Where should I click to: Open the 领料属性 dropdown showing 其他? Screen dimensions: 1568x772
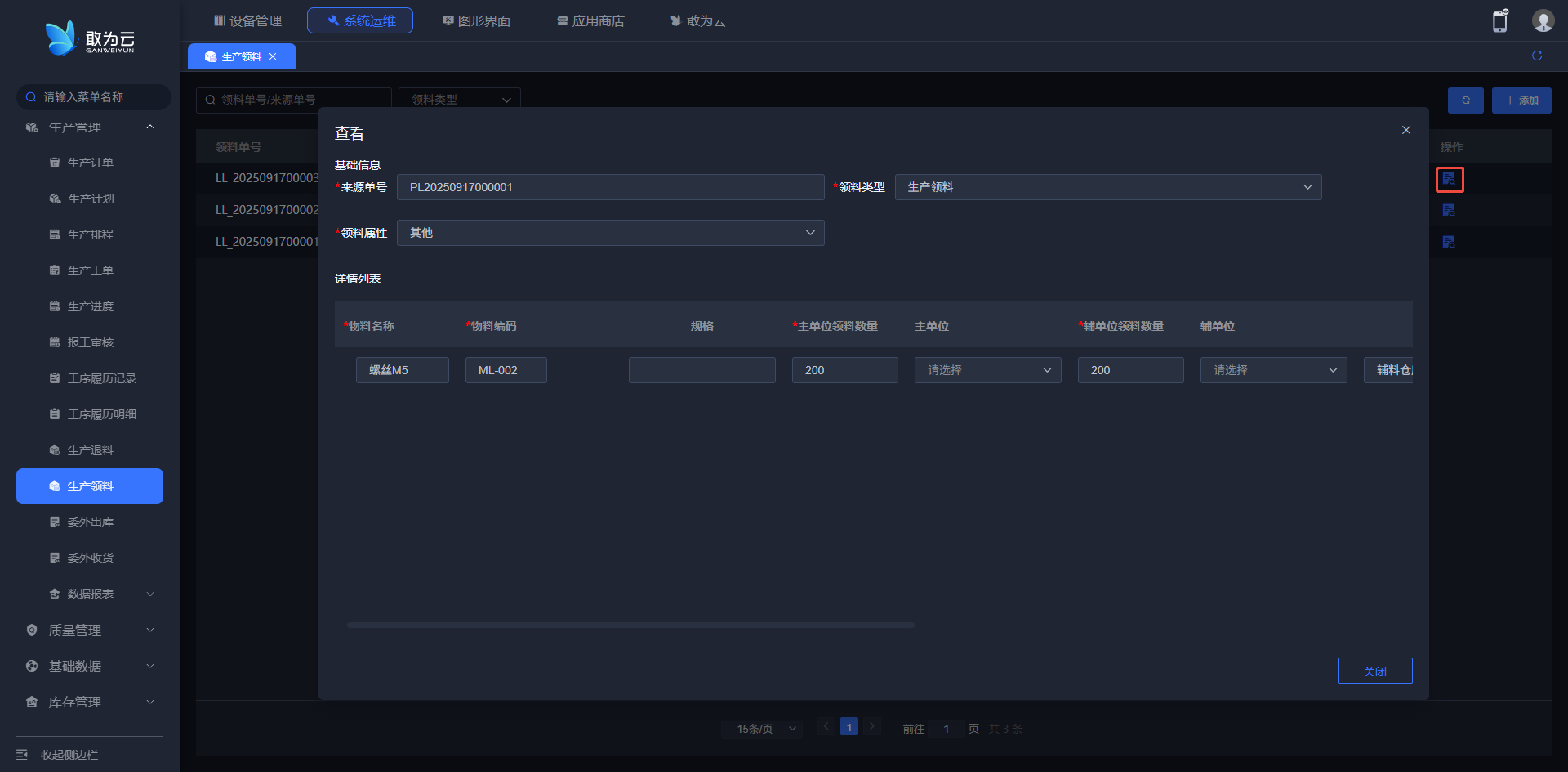pyautogui.click(x=610, y=233)
